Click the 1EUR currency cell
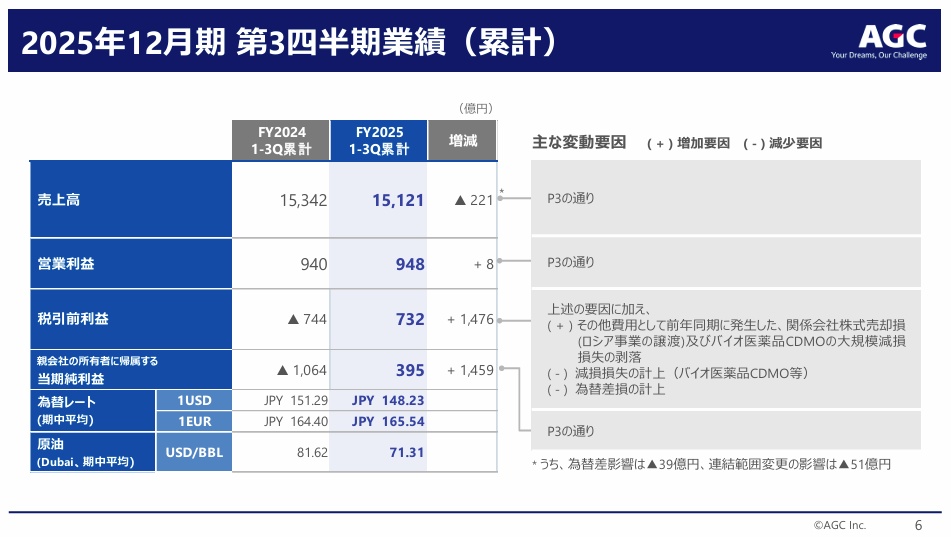Screen dimensions: 951x537 [194, 421]
